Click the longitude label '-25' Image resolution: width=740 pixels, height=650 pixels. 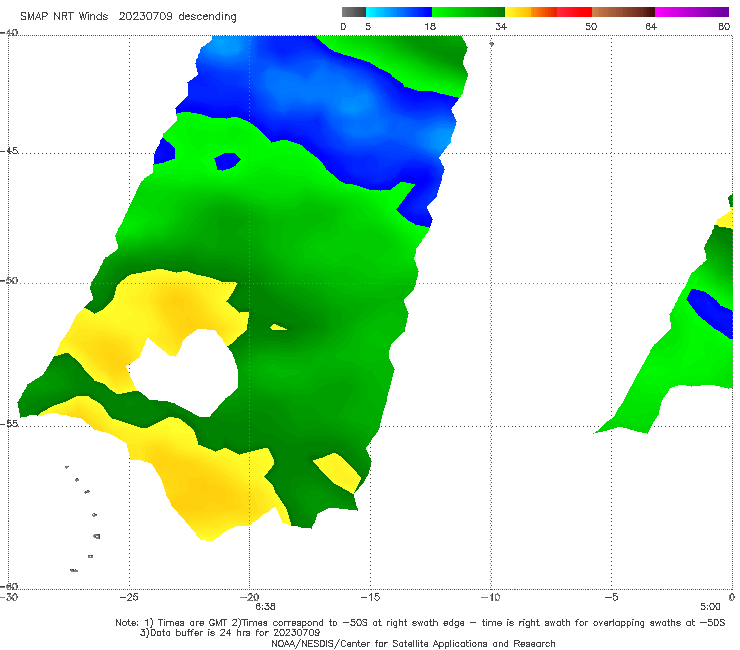129,597
